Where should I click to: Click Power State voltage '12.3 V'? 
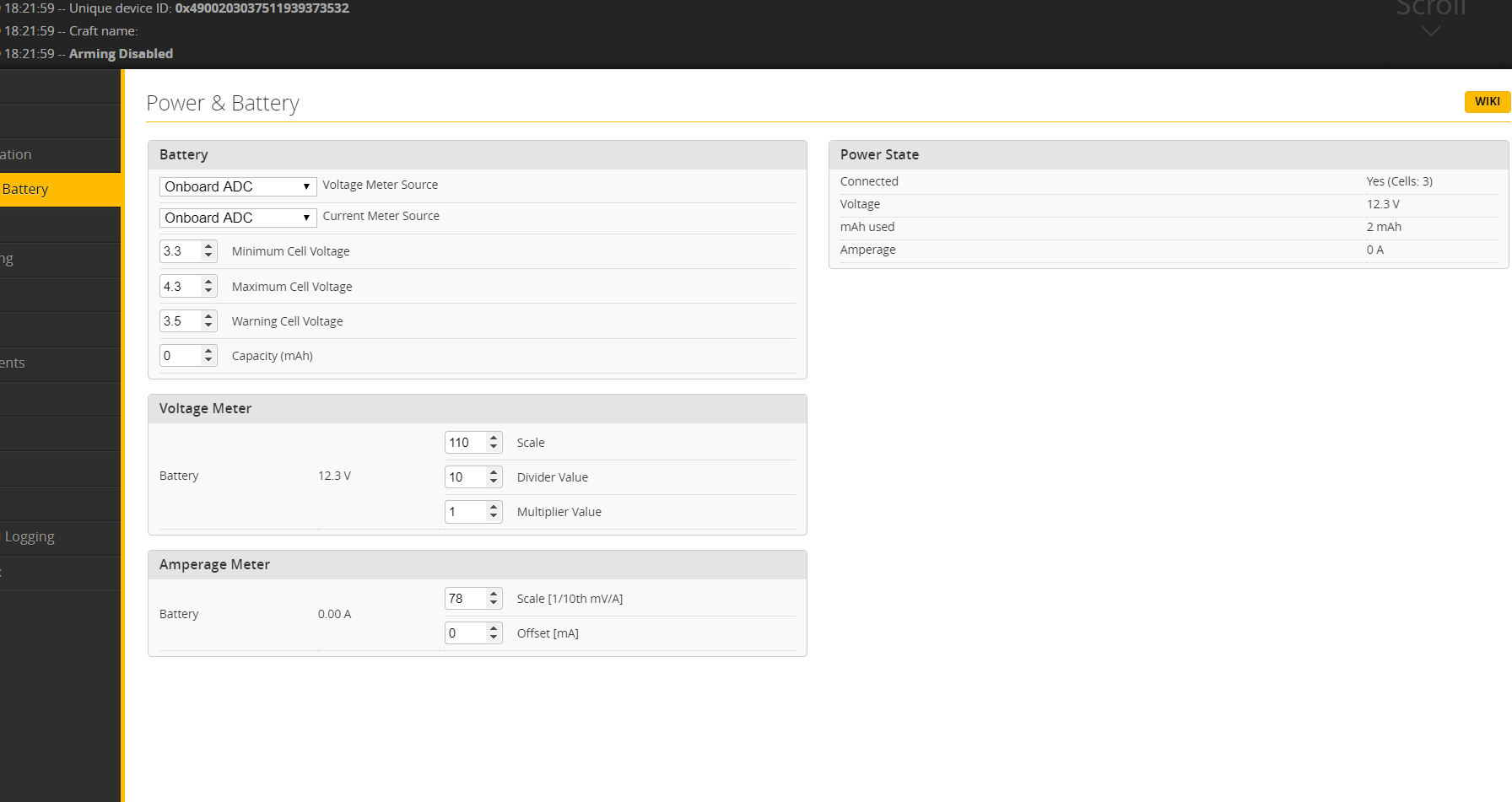click(1383, 204)
